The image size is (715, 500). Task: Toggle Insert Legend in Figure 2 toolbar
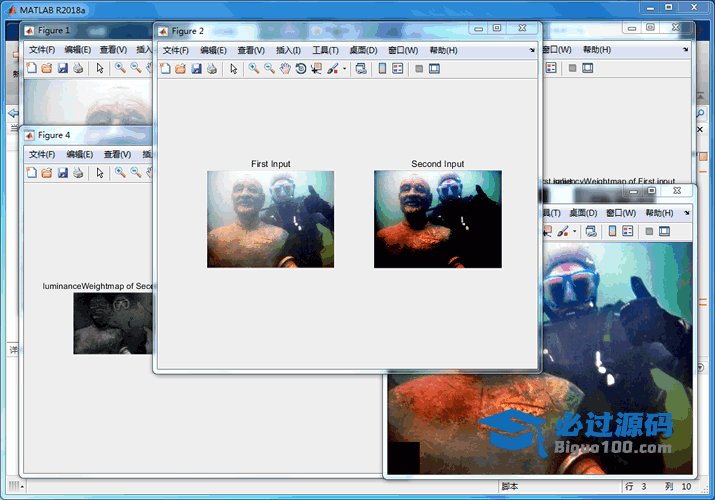coord(398,69)
